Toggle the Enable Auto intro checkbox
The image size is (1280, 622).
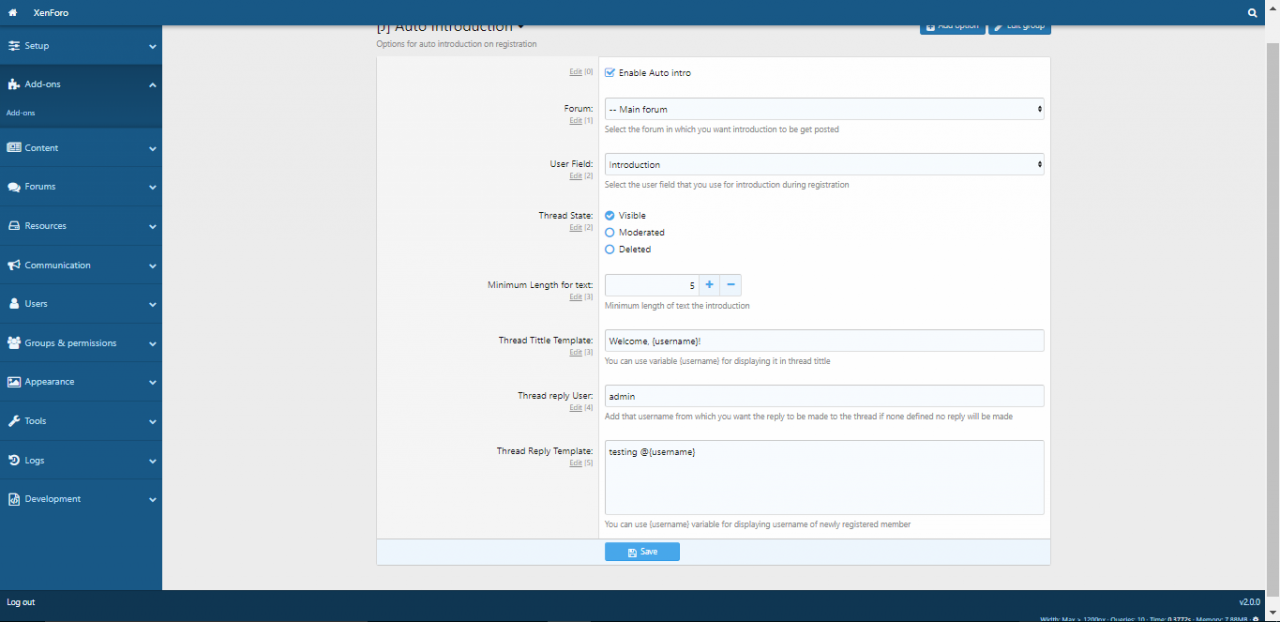pyautogui.click(x=610, y=73)
